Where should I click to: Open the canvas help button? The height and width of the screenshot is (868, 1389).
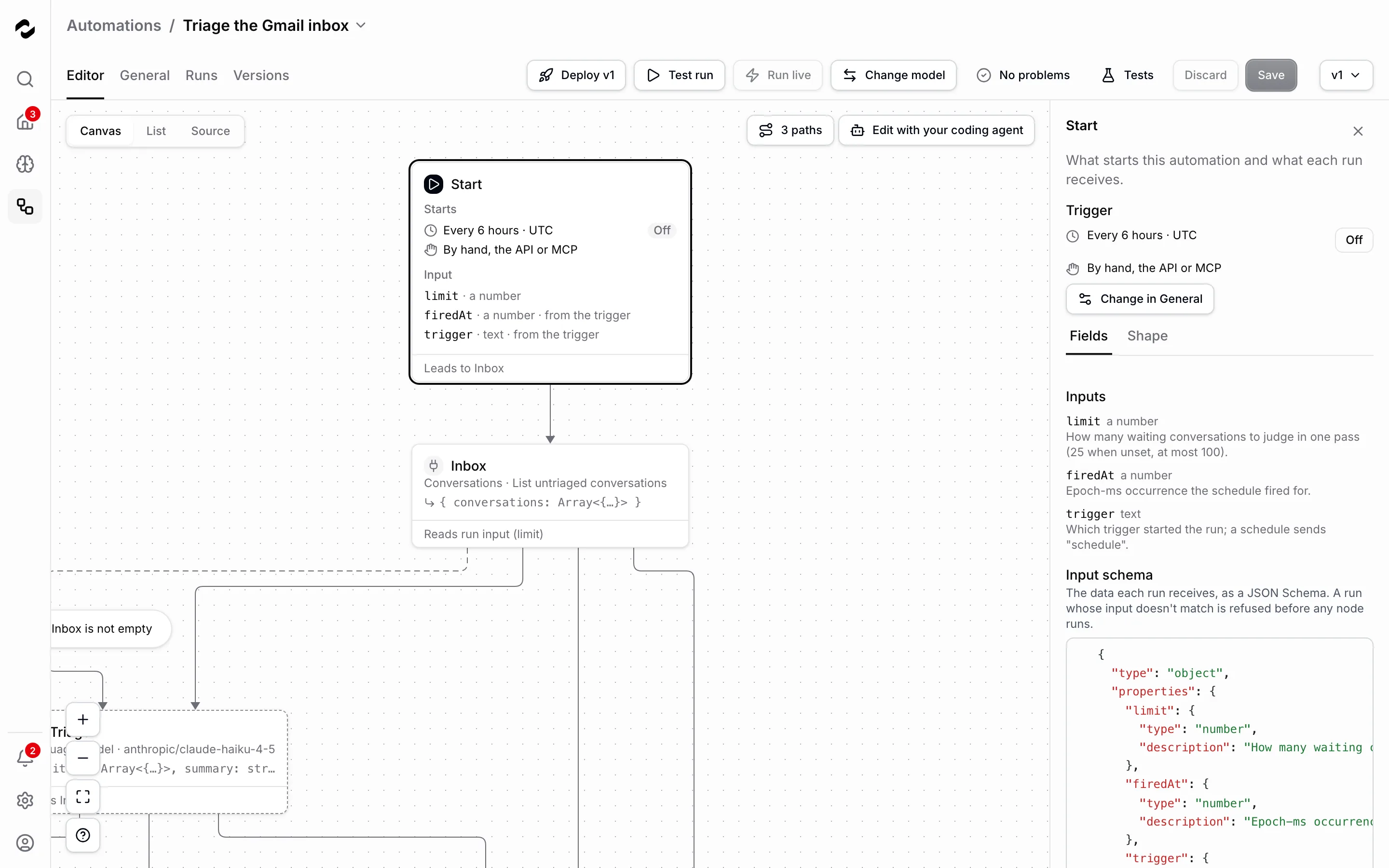coord(82,835)
